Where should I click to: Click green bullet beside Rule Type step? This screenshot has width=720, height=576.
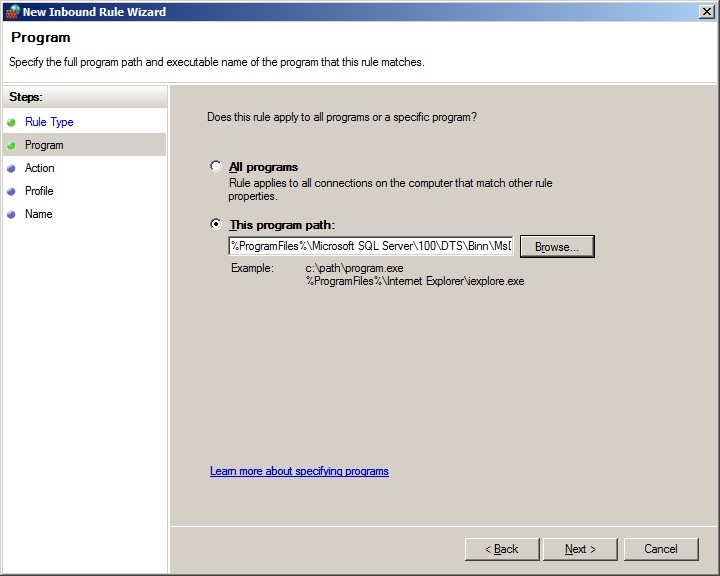[11, 122]
